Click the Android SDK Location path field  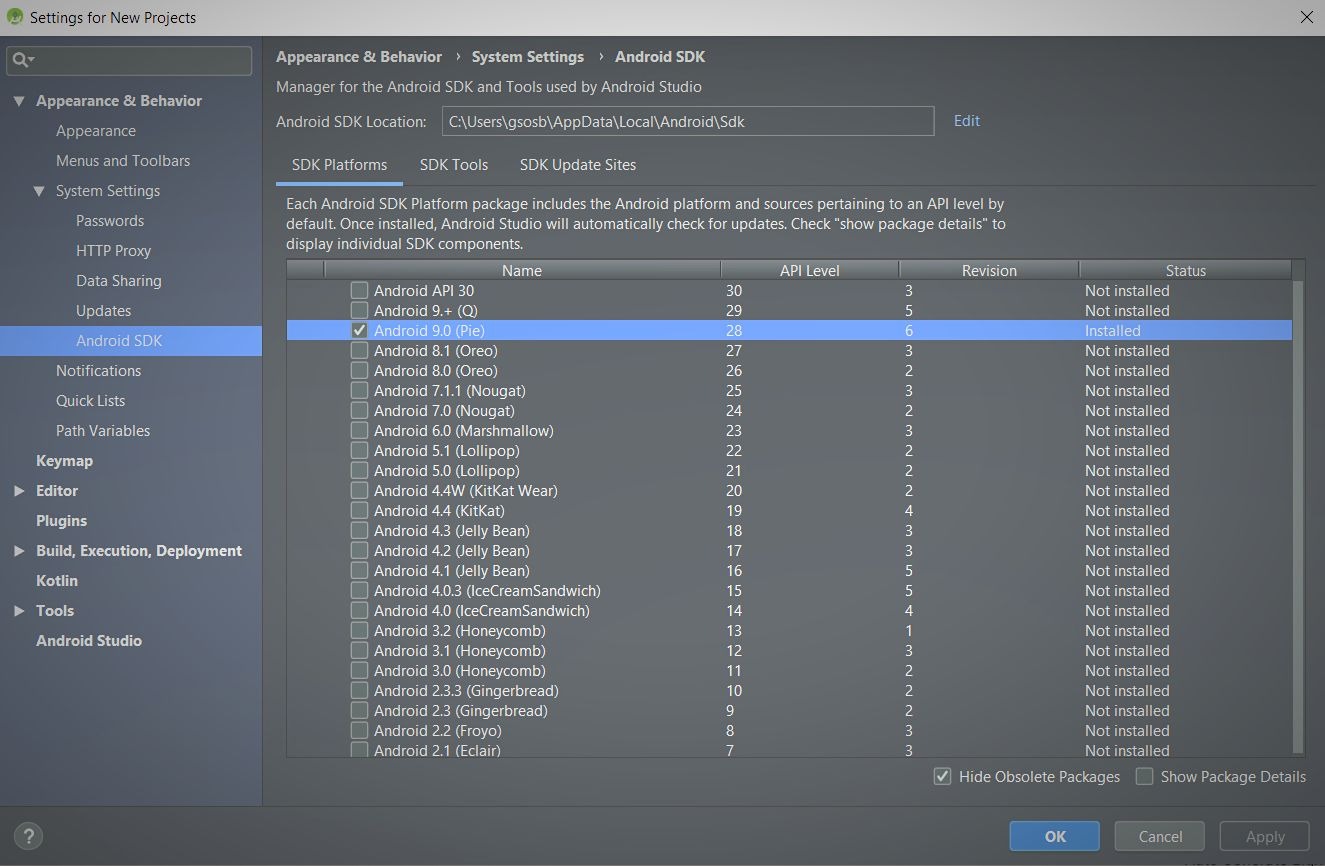click(688, 121)
